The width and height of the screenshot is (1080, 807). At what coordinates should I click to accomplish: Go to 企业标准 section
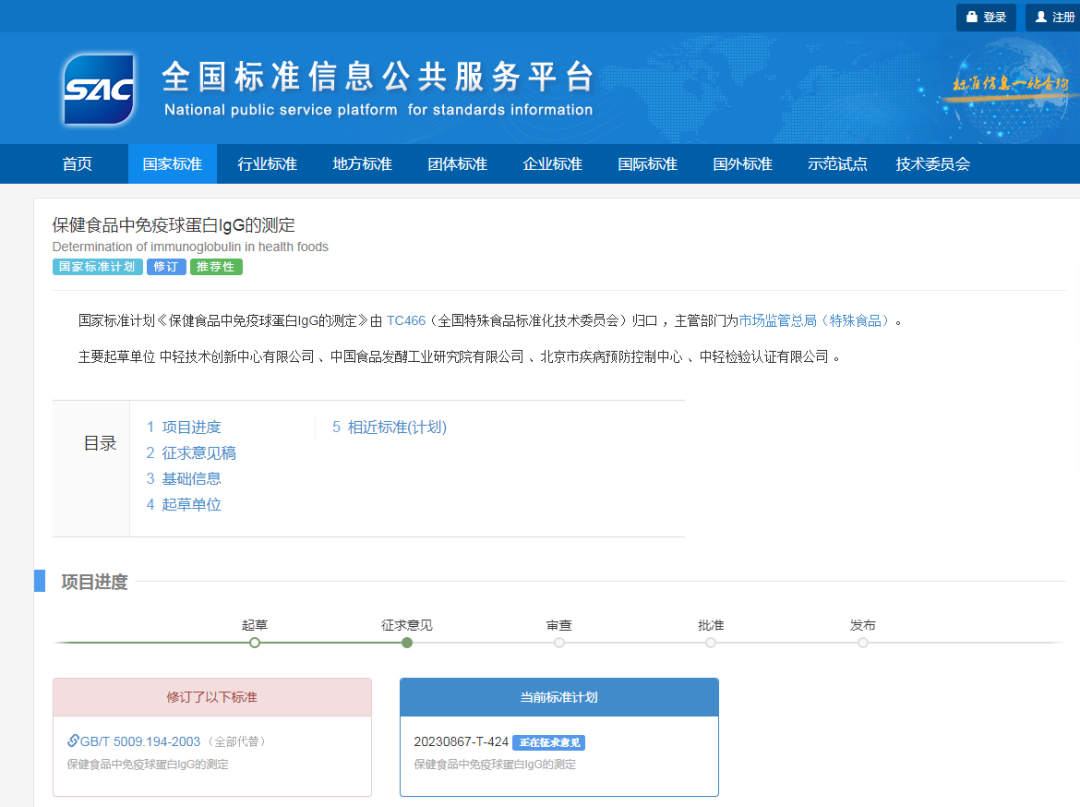tap(552, 164)
